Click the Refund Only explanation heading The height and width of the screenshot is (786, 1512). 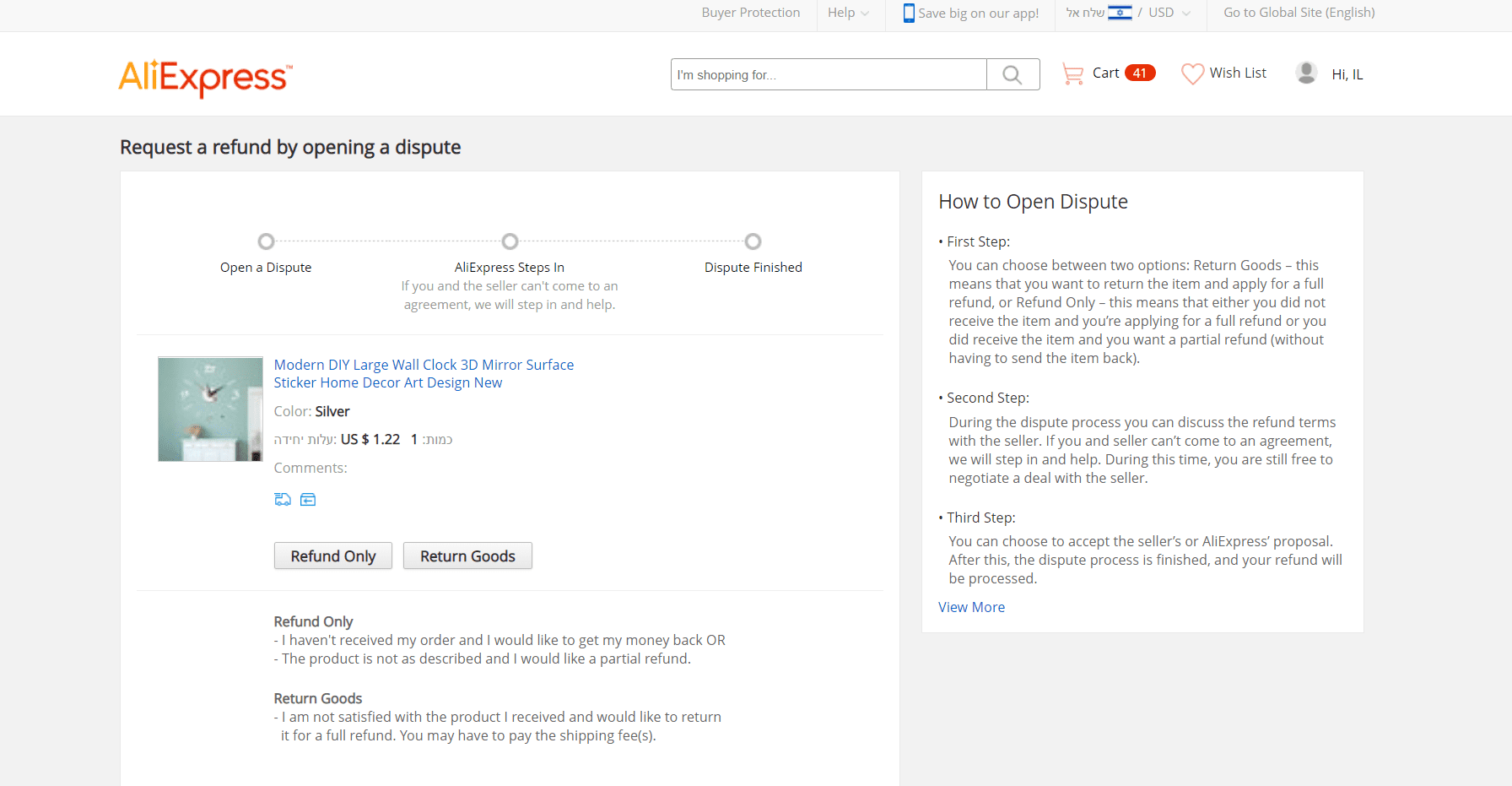(x=313, y=621)
